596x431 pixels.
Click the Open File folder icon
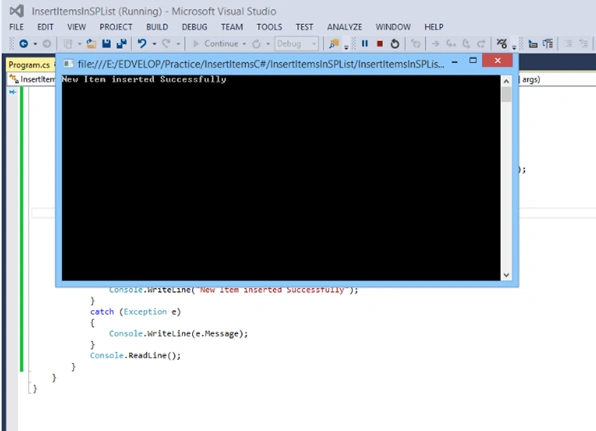pos(91,44)
